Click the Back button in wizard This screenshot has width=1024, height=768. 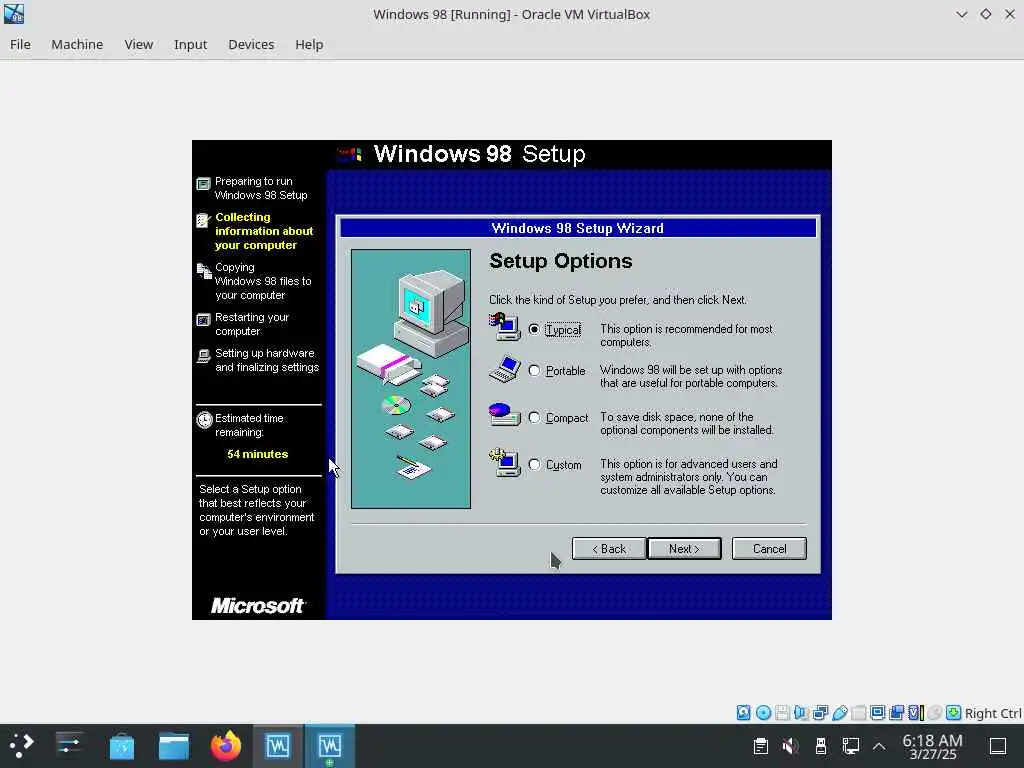609,549
